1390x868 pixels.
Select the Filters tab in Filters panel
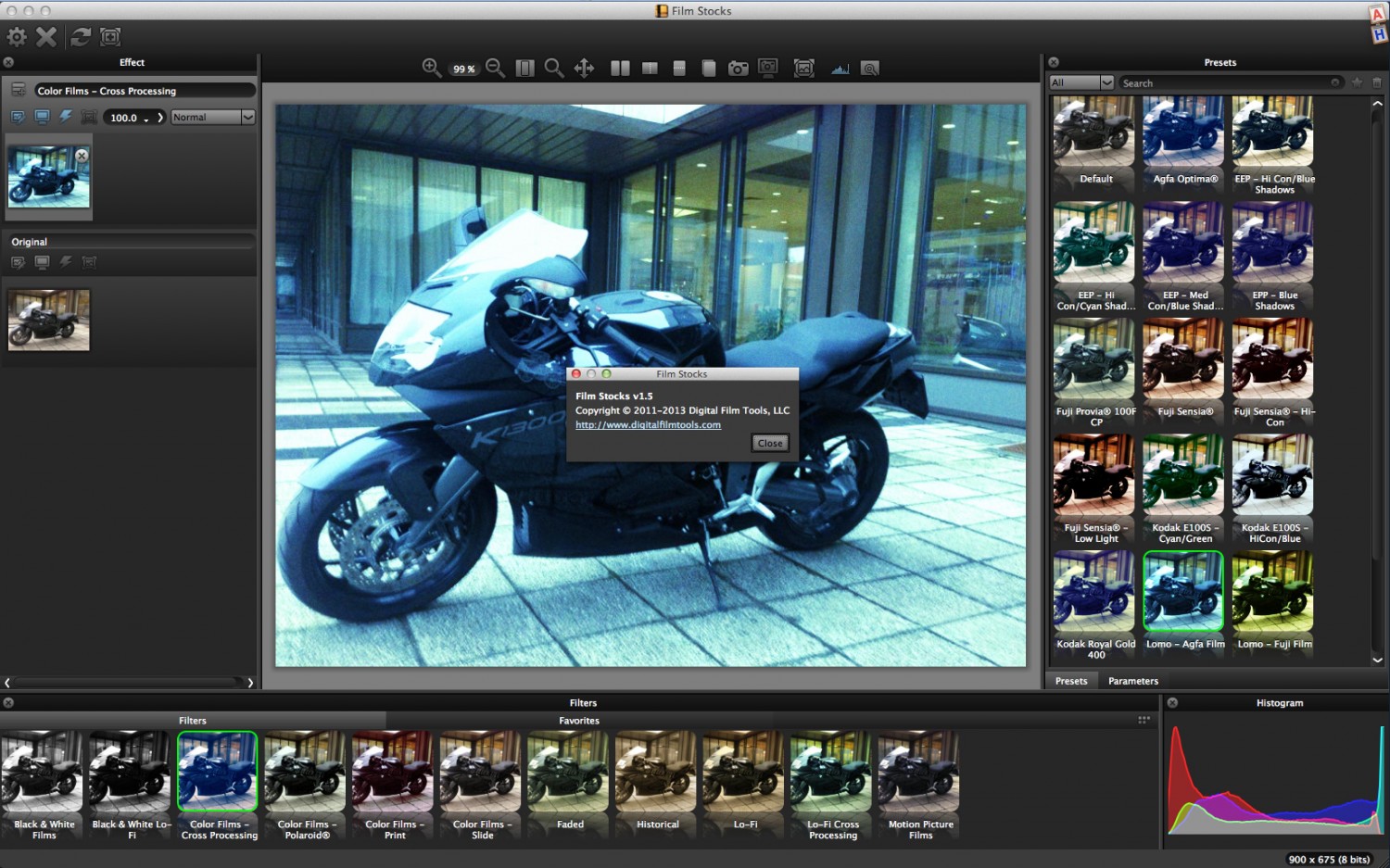[x=193, y=721]
